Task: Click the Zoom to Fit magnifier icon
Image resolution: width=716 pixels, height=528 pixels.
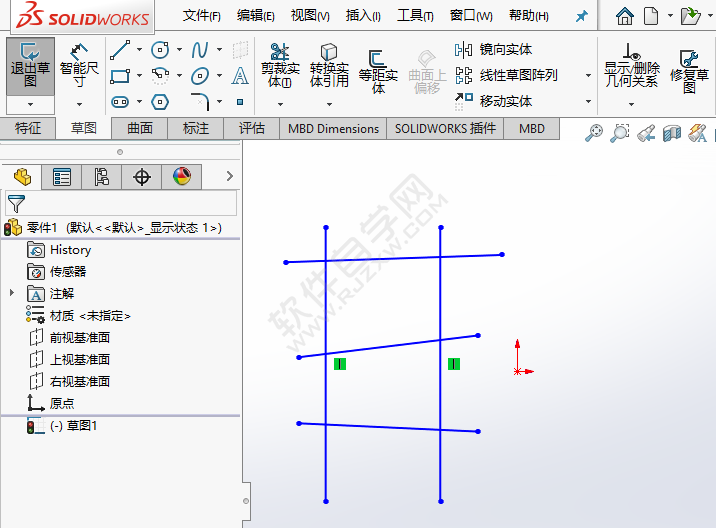Action: 594,133
